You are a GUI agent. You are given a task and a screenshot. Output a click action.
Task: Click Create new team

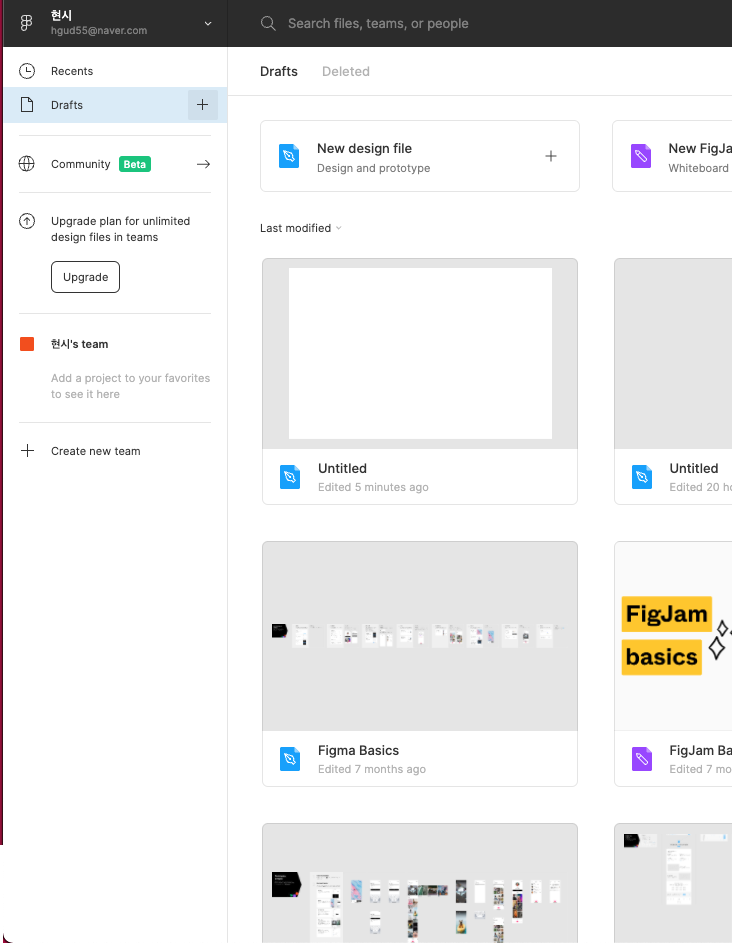coord(96,451)
